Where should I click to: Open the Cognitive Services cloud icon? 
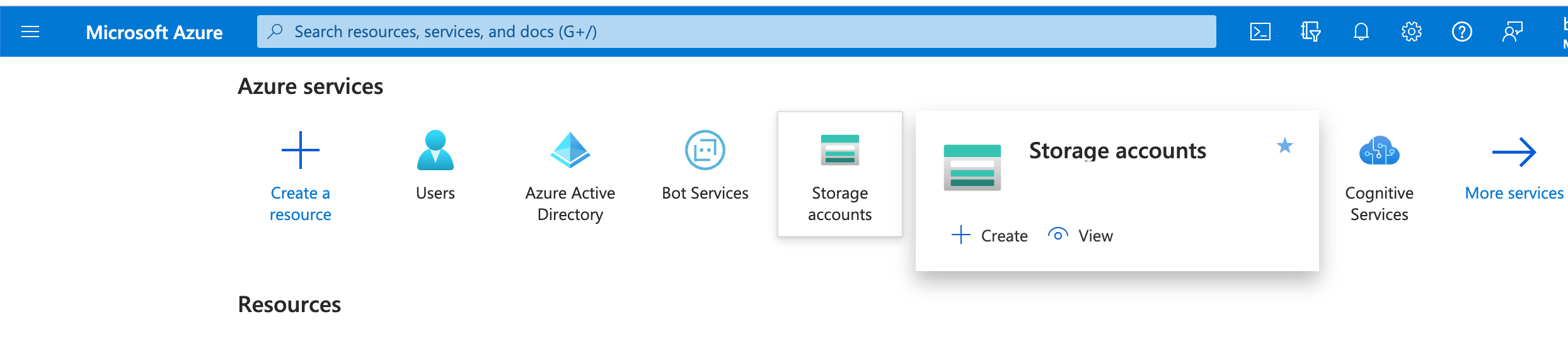point(1380,150)
